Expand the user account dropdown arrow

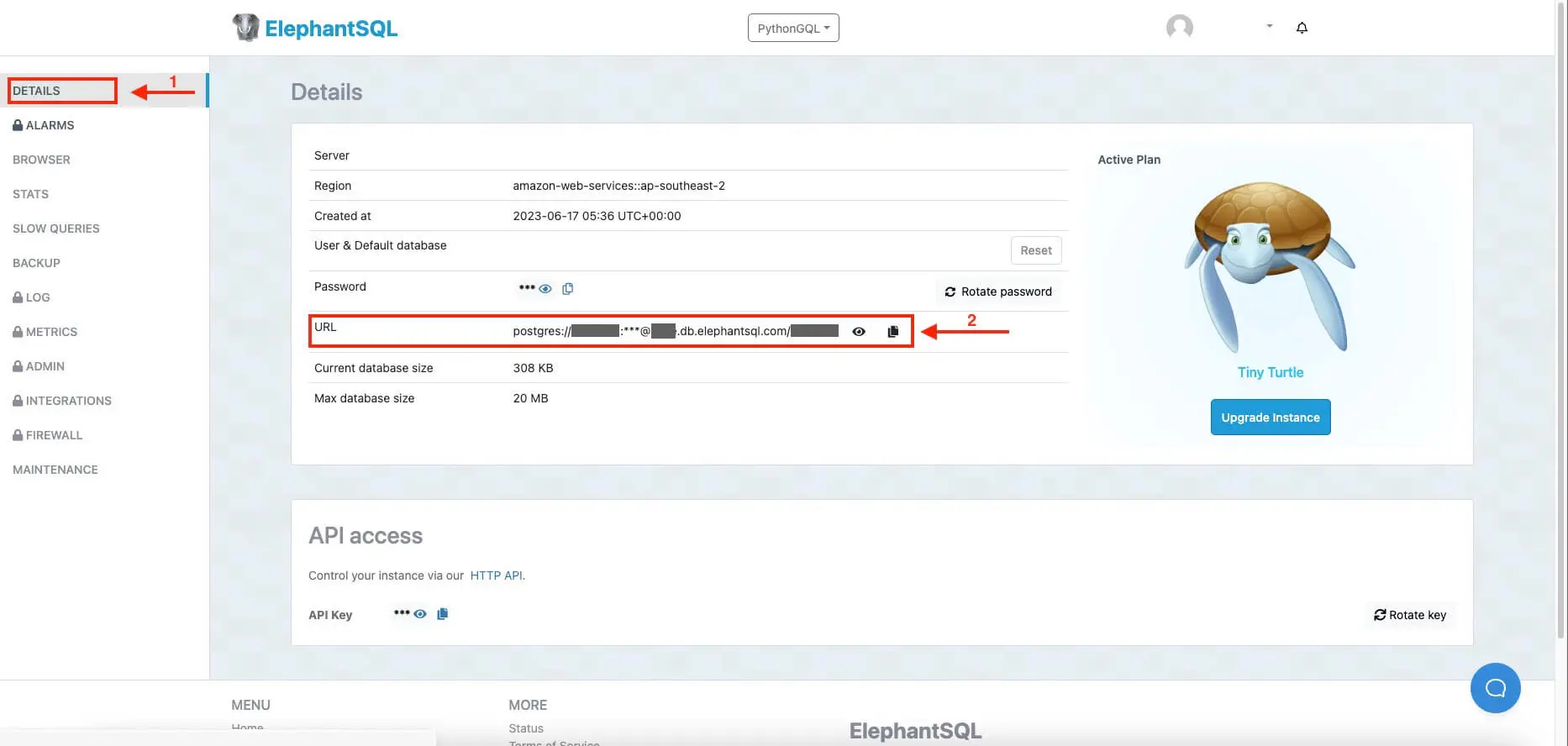tap(1270, 27)
